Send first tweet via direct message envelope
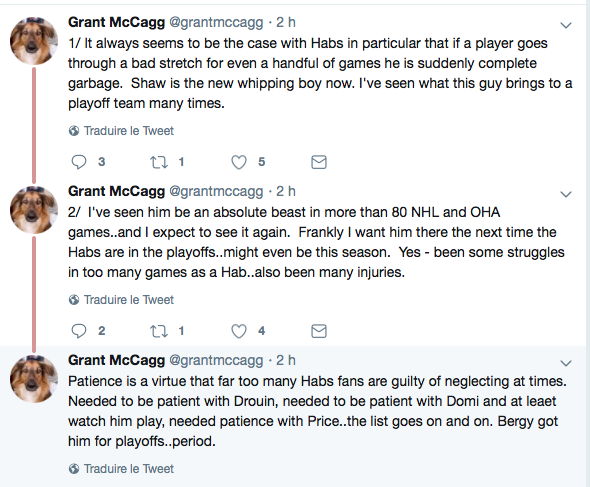 [319, 162]
